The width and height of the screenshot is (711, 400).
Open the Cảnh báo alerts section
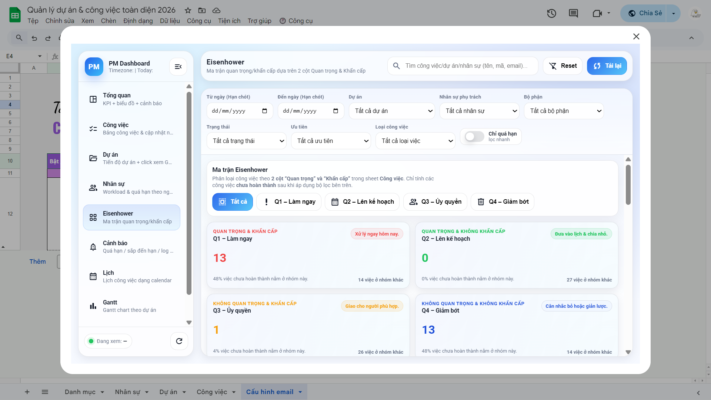pos(130,245)
